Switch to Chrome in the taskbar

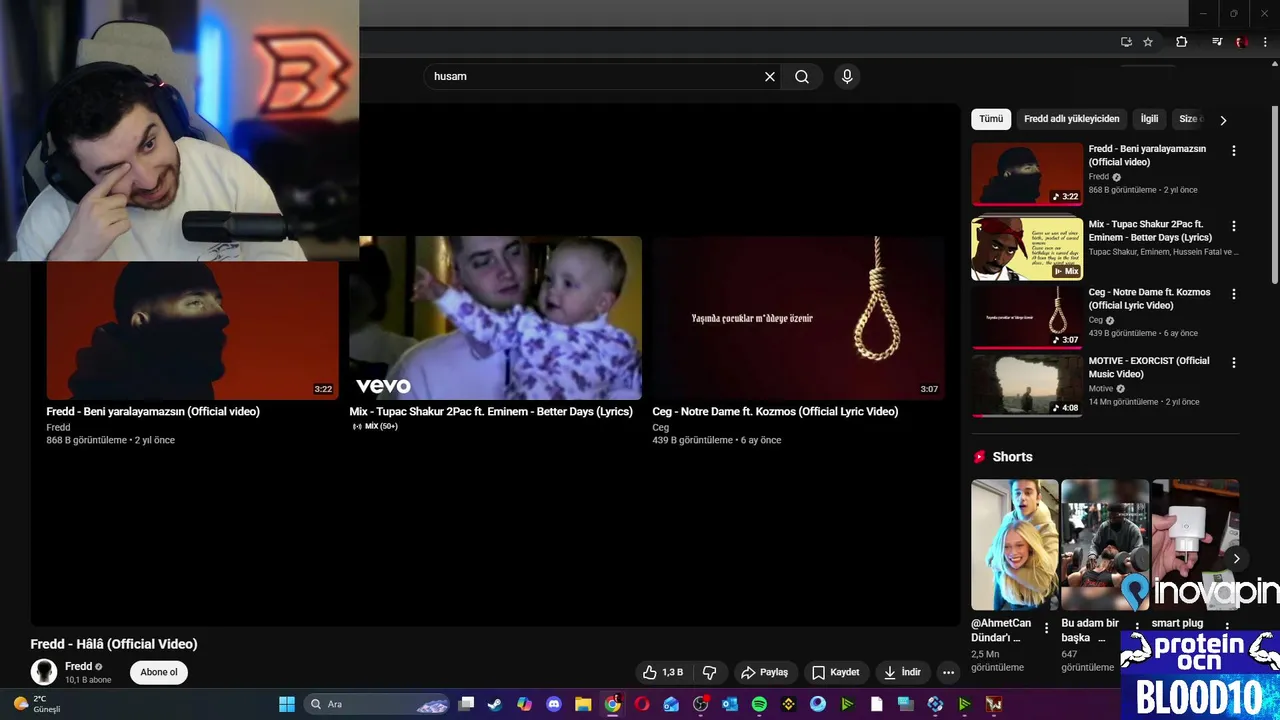pyautogui.click(x=613, y=704)
